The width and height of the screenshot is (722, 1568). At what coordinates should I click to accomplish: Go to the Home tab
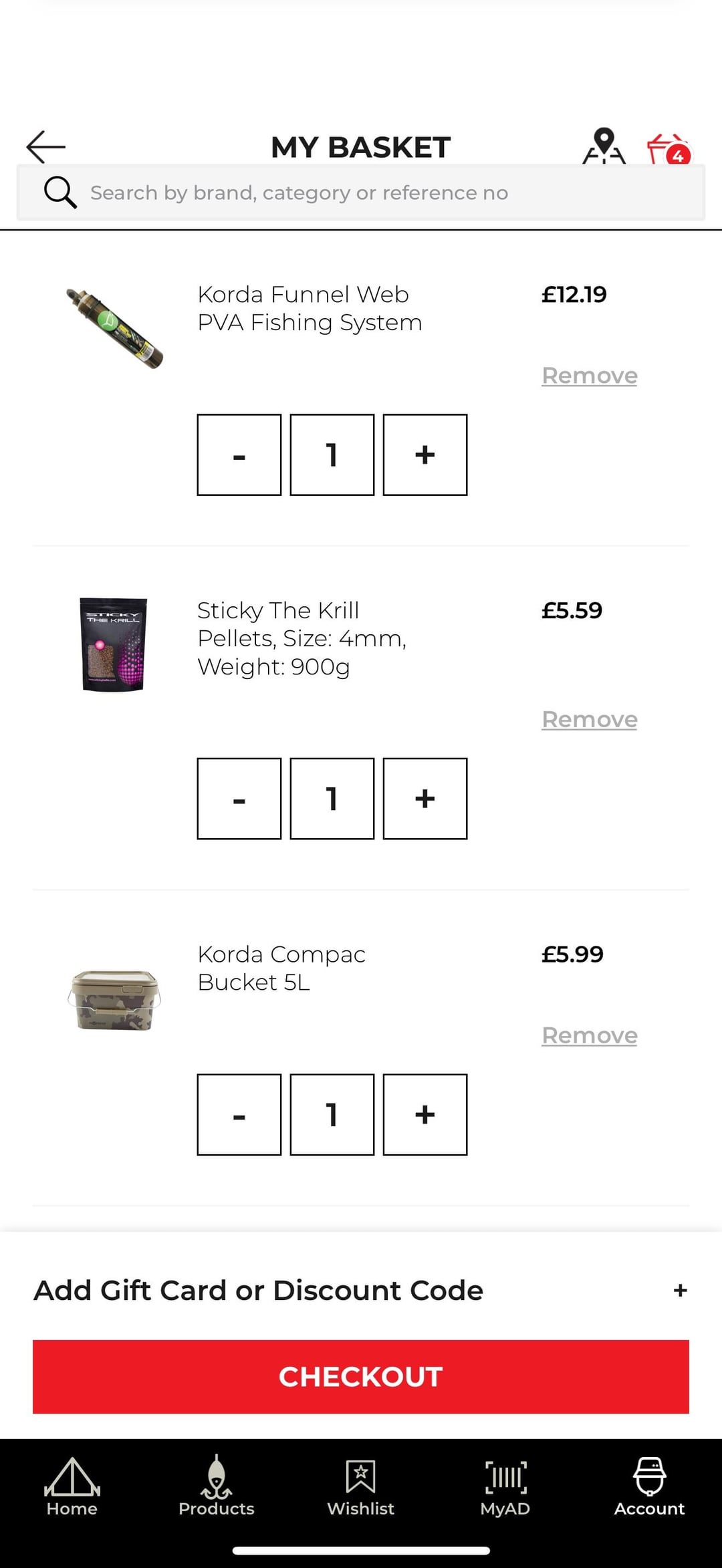[x=72, y=1487]
